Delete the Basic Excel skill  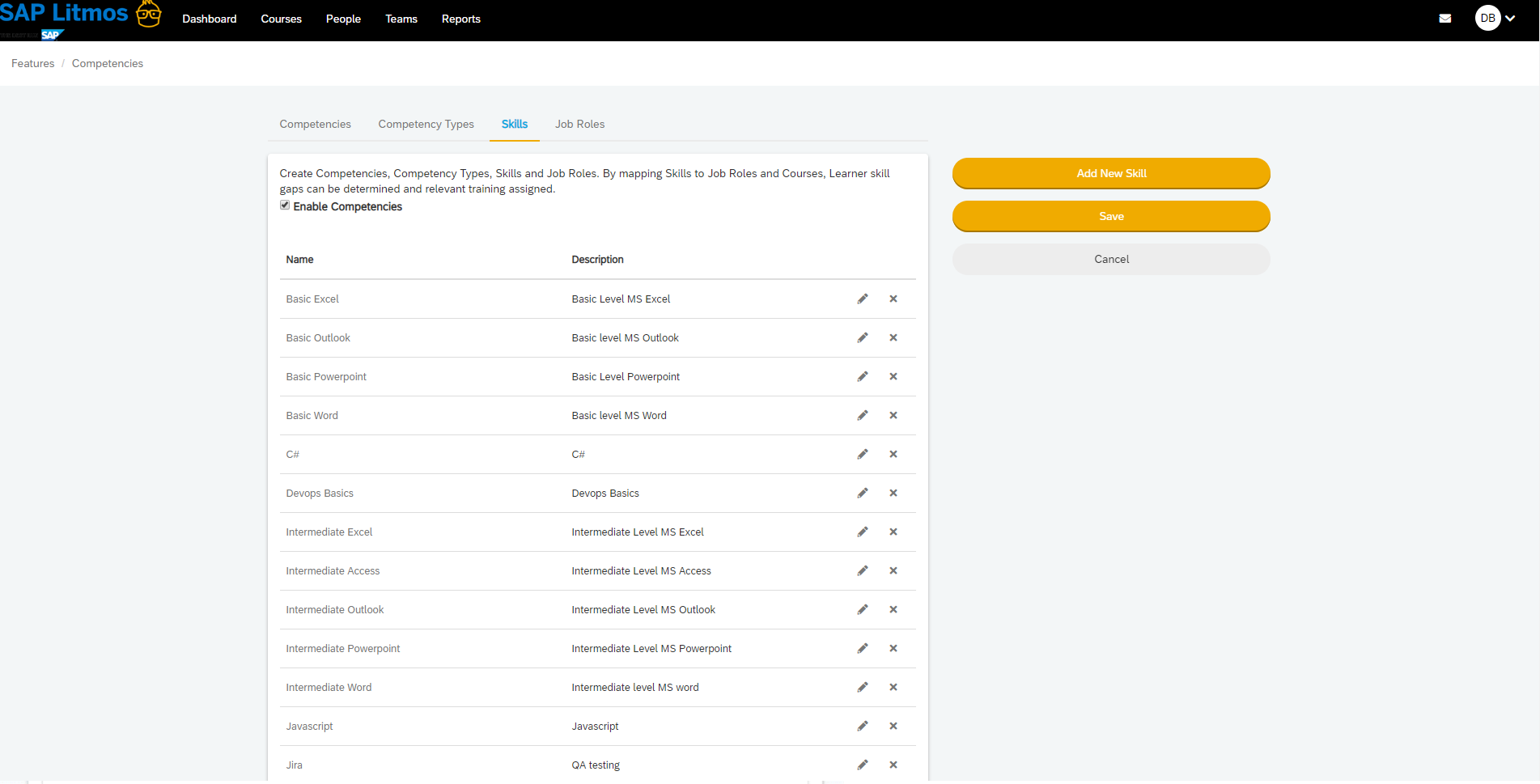tap(893, 299)
